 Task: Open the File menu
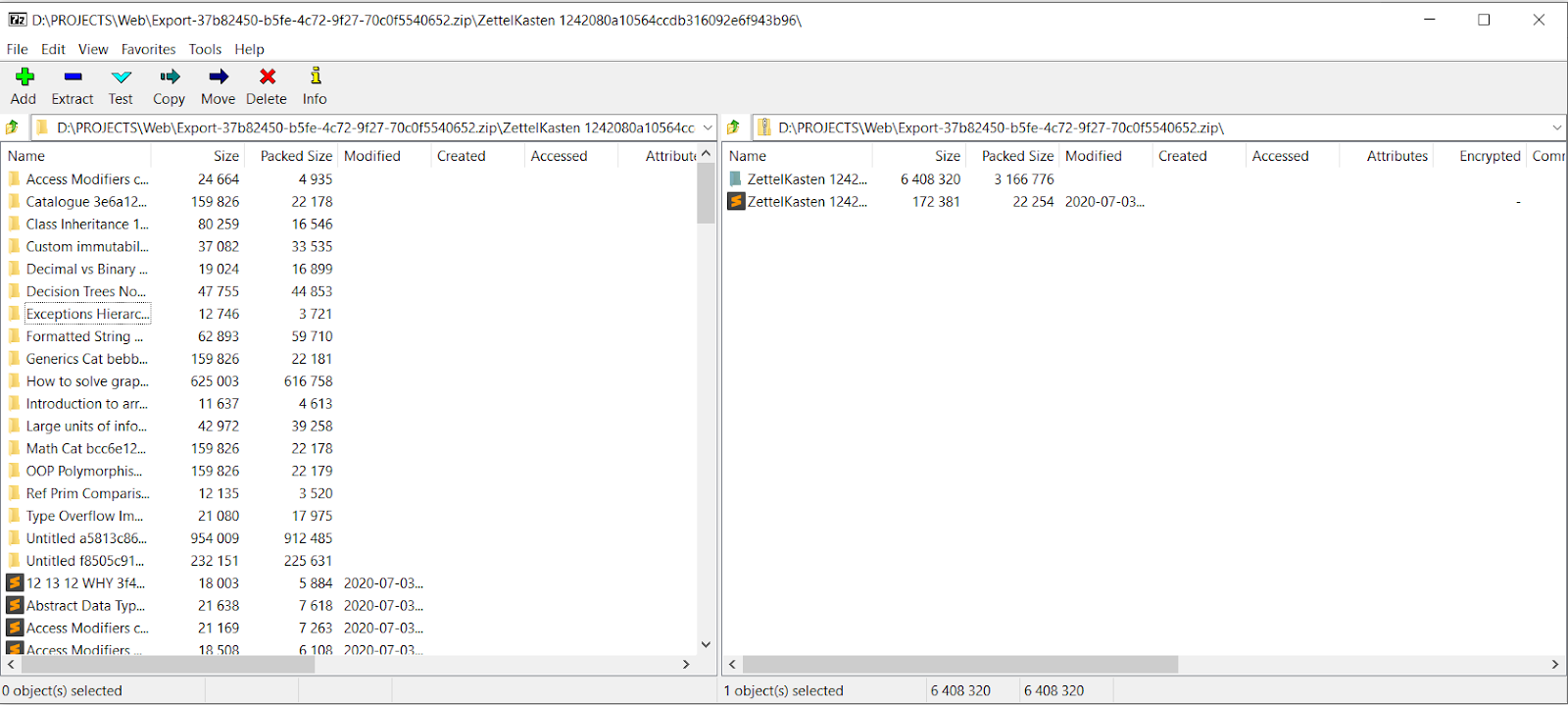point(18,49)
